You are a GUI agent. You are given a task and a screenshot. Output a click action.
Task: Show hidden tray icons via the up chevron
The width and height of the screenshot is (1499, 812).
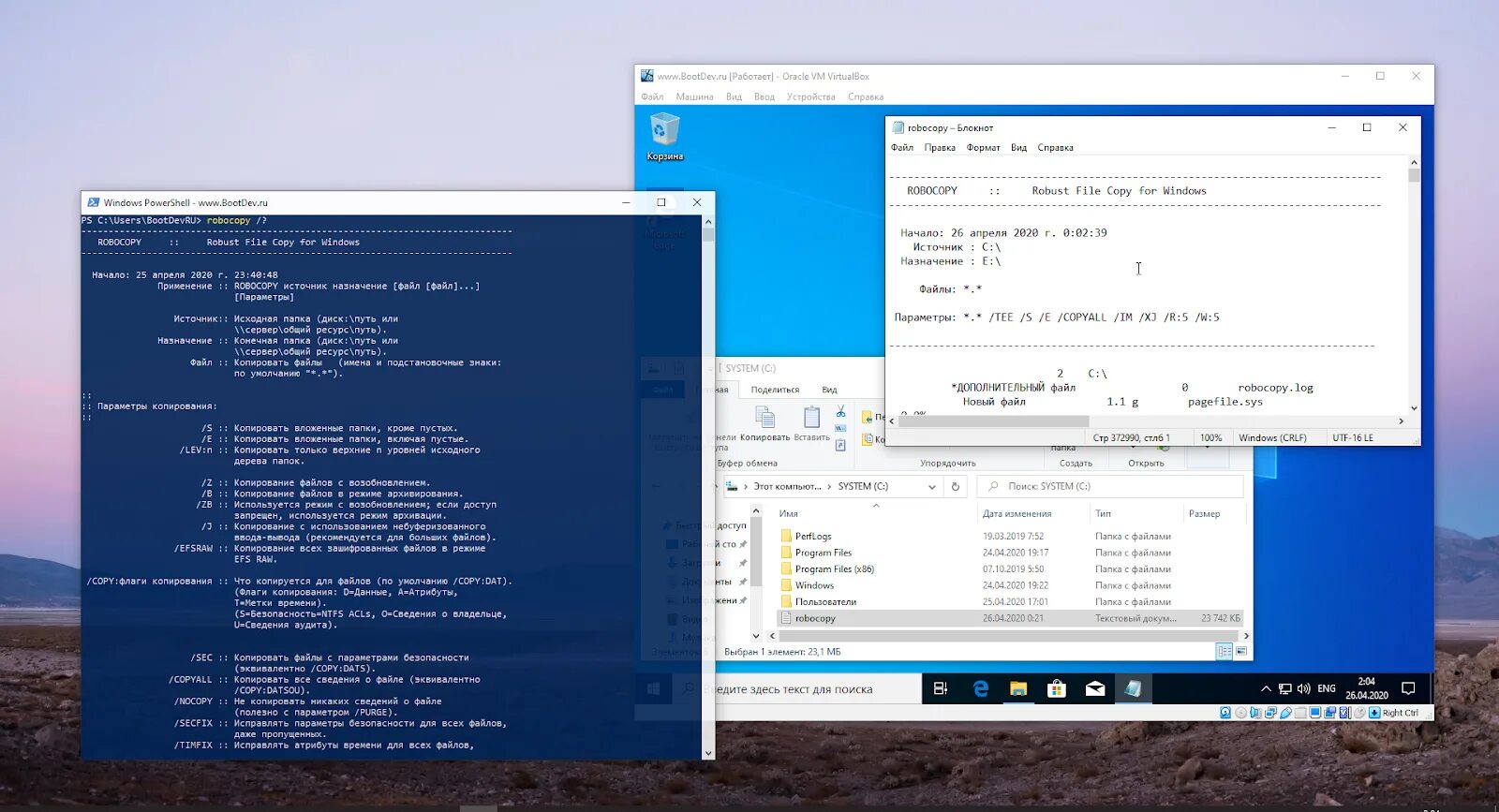pyautogui.click(x=1266, y=689)
